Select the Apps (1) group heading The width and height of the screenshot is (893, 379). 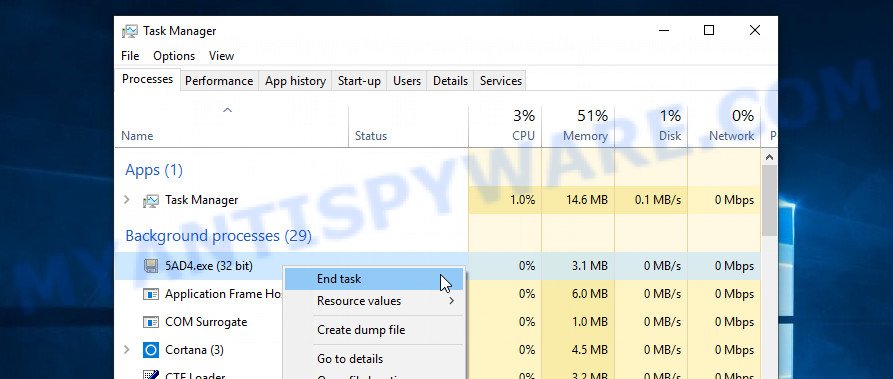click(x=154, y=170)
